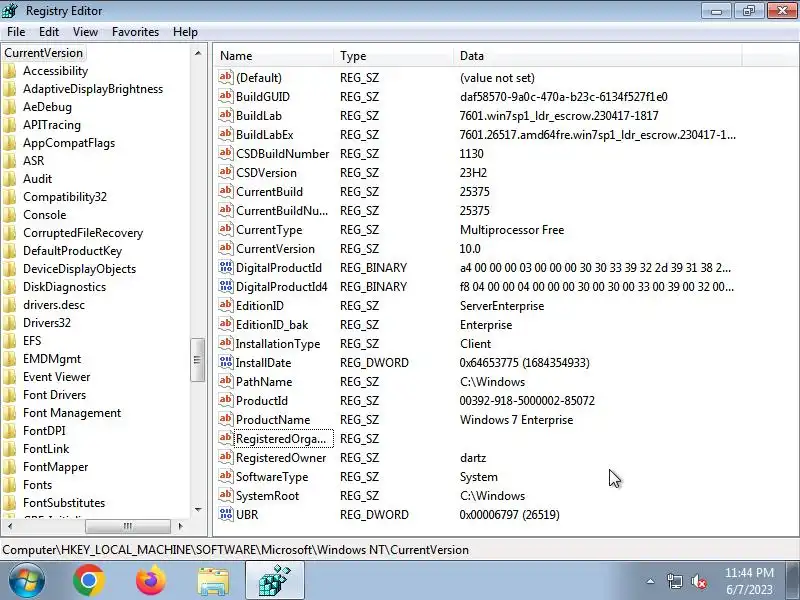Click the string icon beside RegisteredOwner

point(226,458)
